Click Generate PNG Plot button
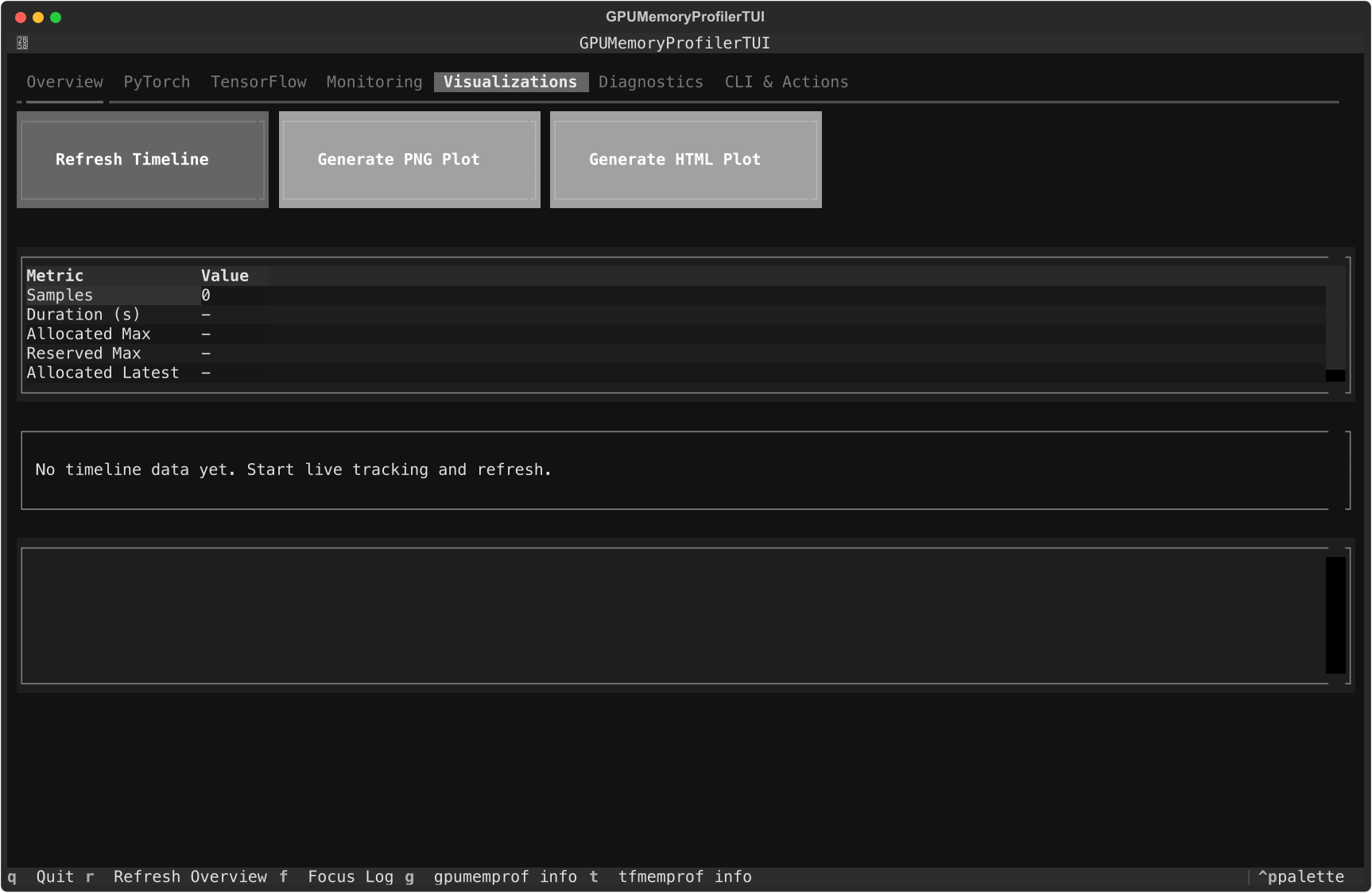Screen dimensions: 1372x893 tap(409, 160)
